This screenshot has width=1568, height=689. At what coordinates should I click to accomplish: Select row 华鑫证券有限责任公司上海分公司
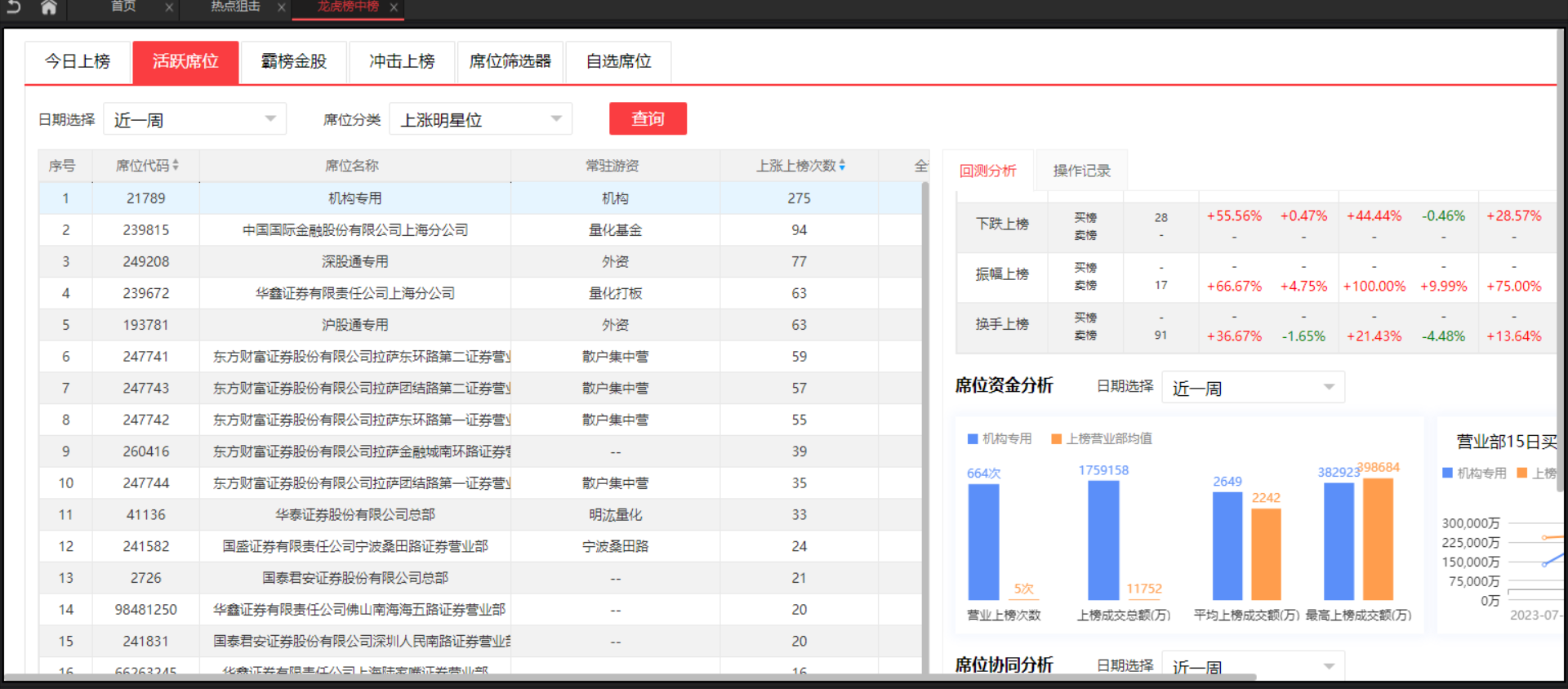tap(480, 293)
